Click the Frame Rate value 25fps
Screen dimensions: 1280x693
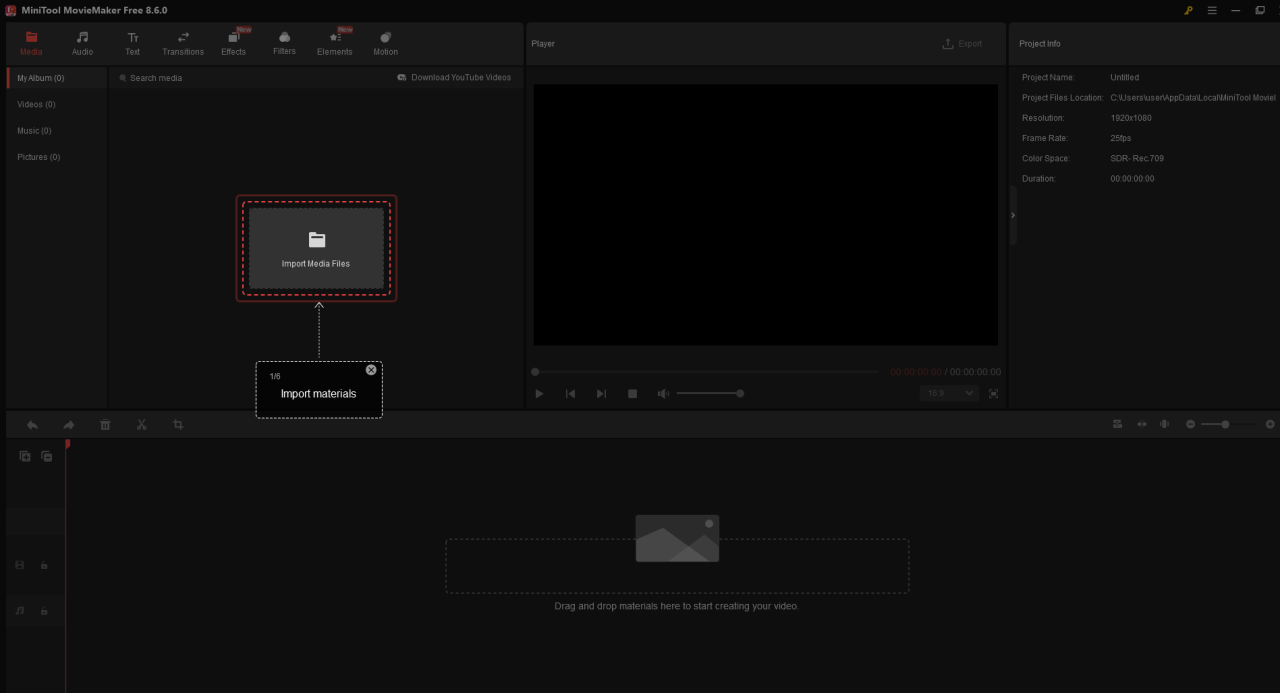click(1121, 138)
